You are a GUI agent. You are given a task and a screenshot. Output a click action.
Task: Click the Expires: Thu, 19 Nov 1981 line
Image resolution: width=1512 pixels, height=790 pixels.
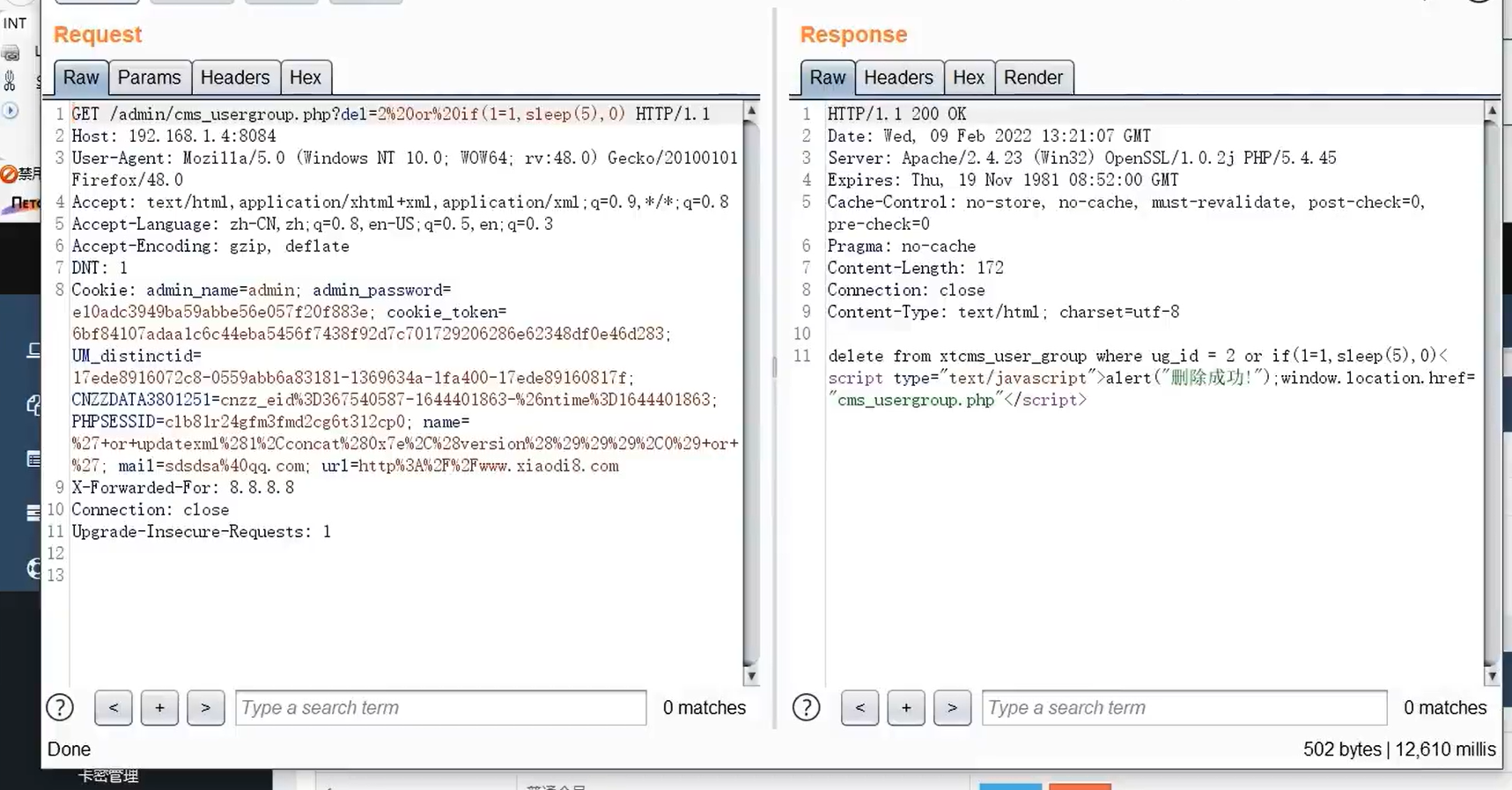1002,180
